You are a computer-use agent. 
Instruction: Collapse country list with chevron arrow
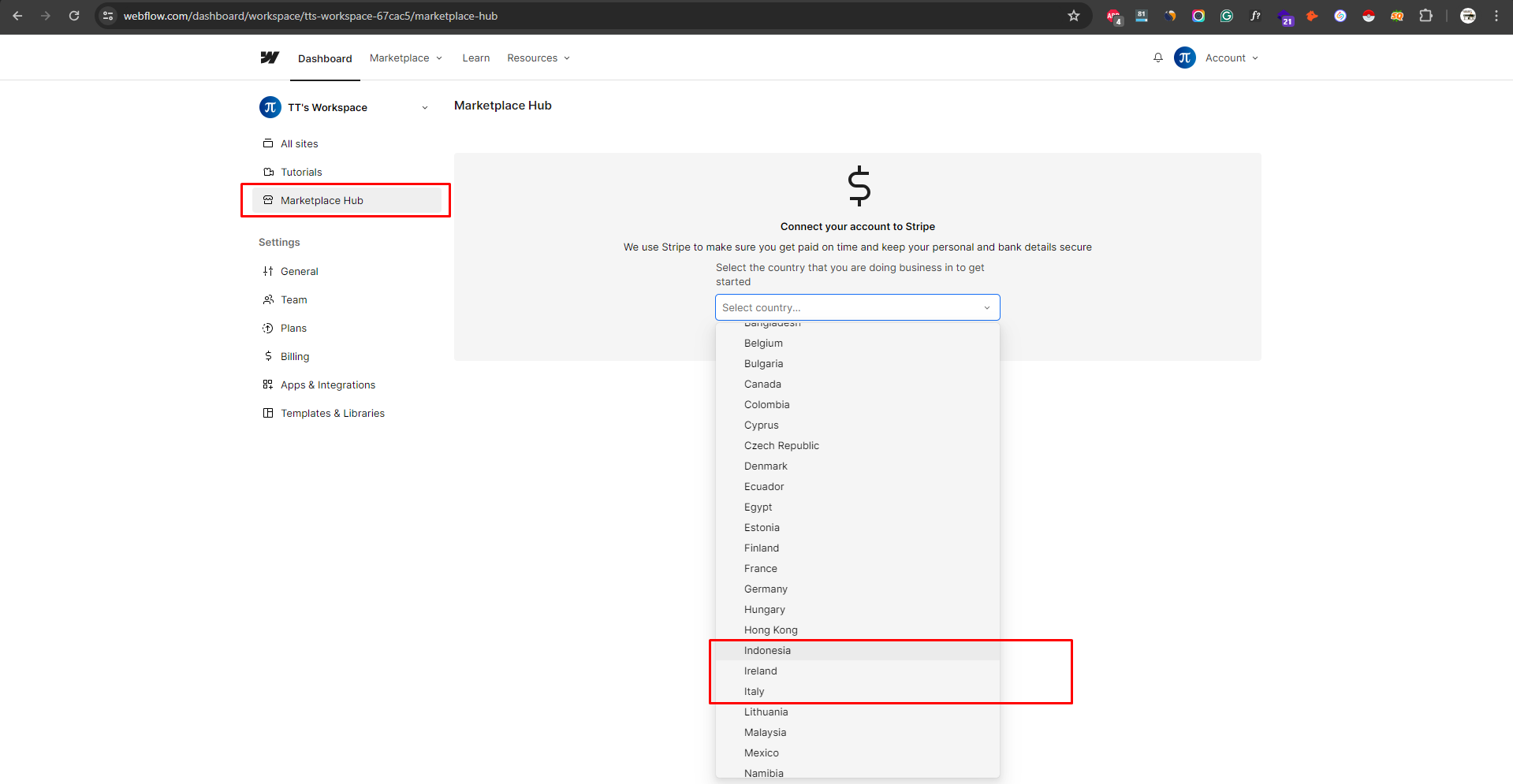pos(987,308)
